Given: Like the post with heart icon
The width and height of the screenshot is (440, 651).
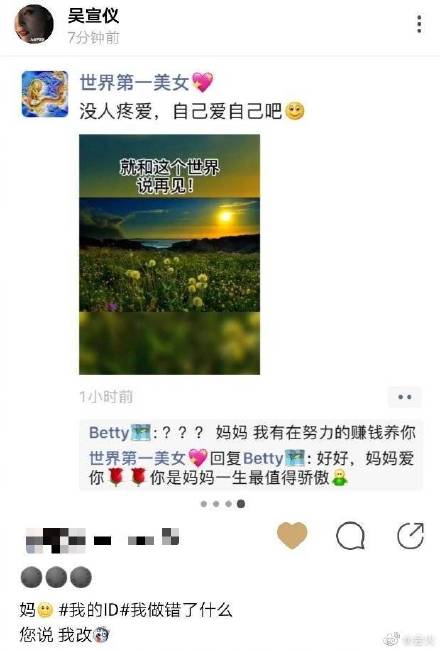Looking at the screenshot, I should tap(292, 535).
